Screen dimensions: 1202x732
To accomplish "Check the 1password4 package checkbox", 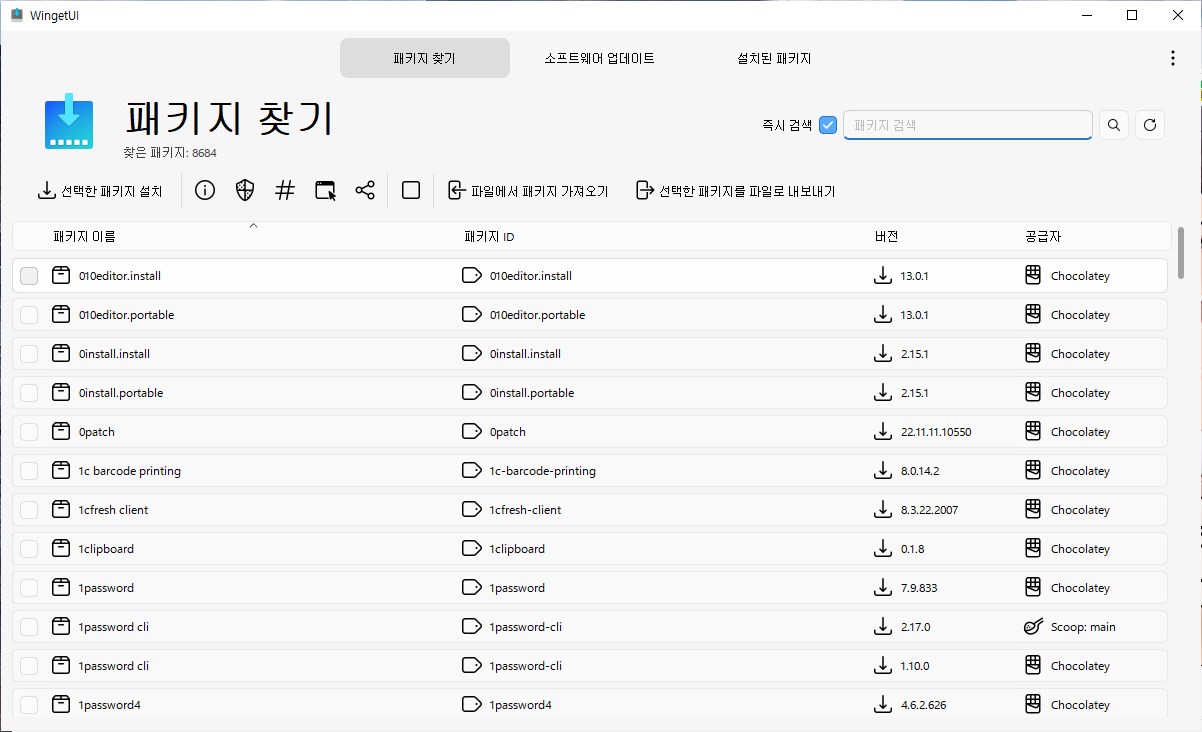I will [x=28, y=704].
